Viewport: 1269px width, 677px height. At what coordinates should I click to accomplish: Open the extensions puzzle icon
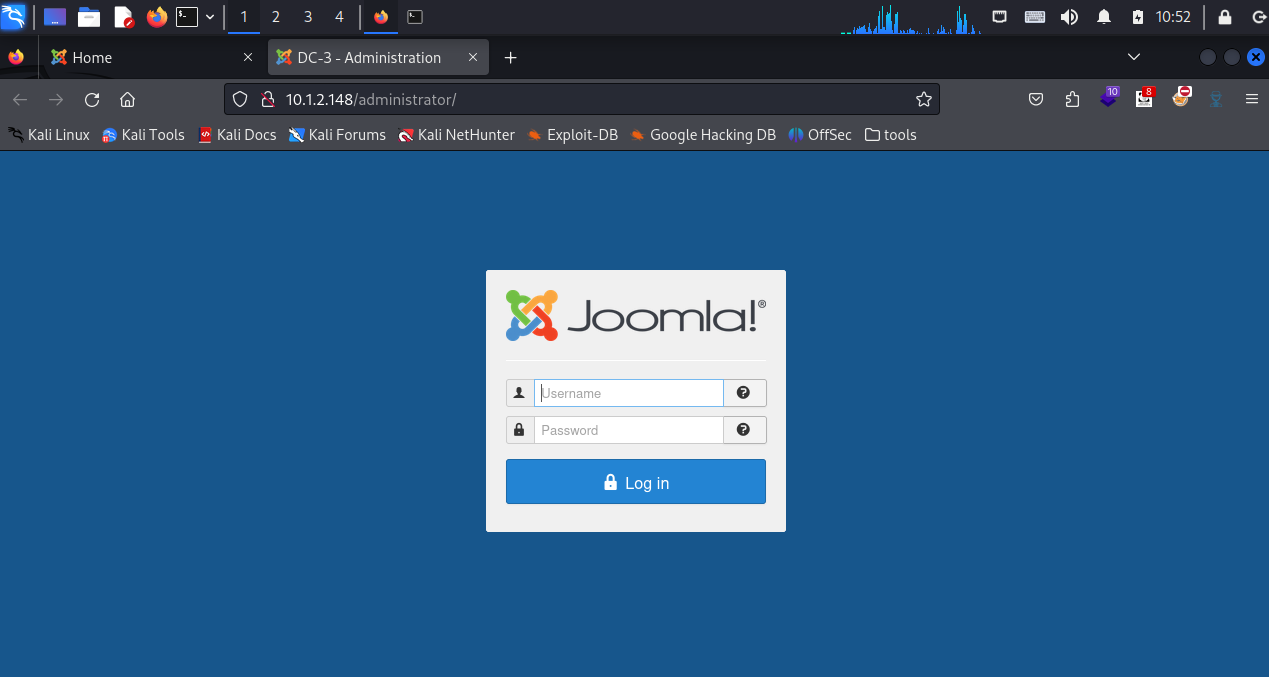pyautogui.click(x=1073, y=99)
